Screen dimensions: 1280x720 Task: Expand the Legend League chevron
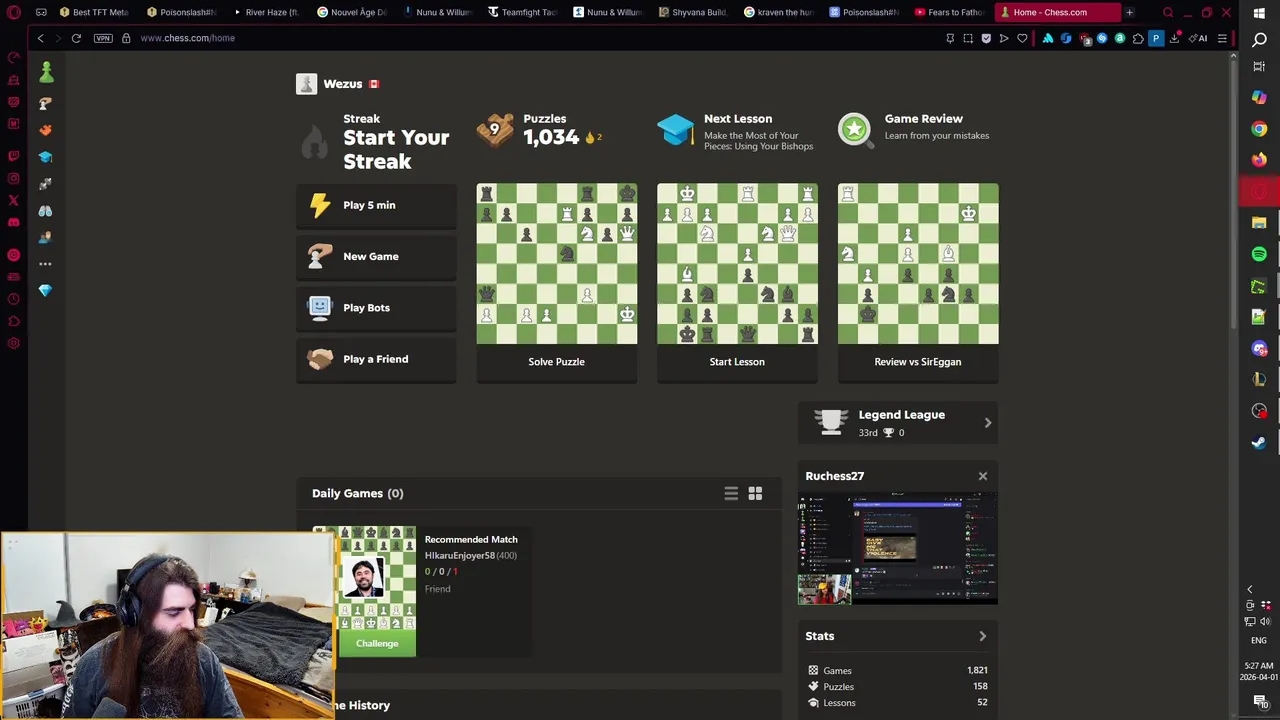point(988,423)
